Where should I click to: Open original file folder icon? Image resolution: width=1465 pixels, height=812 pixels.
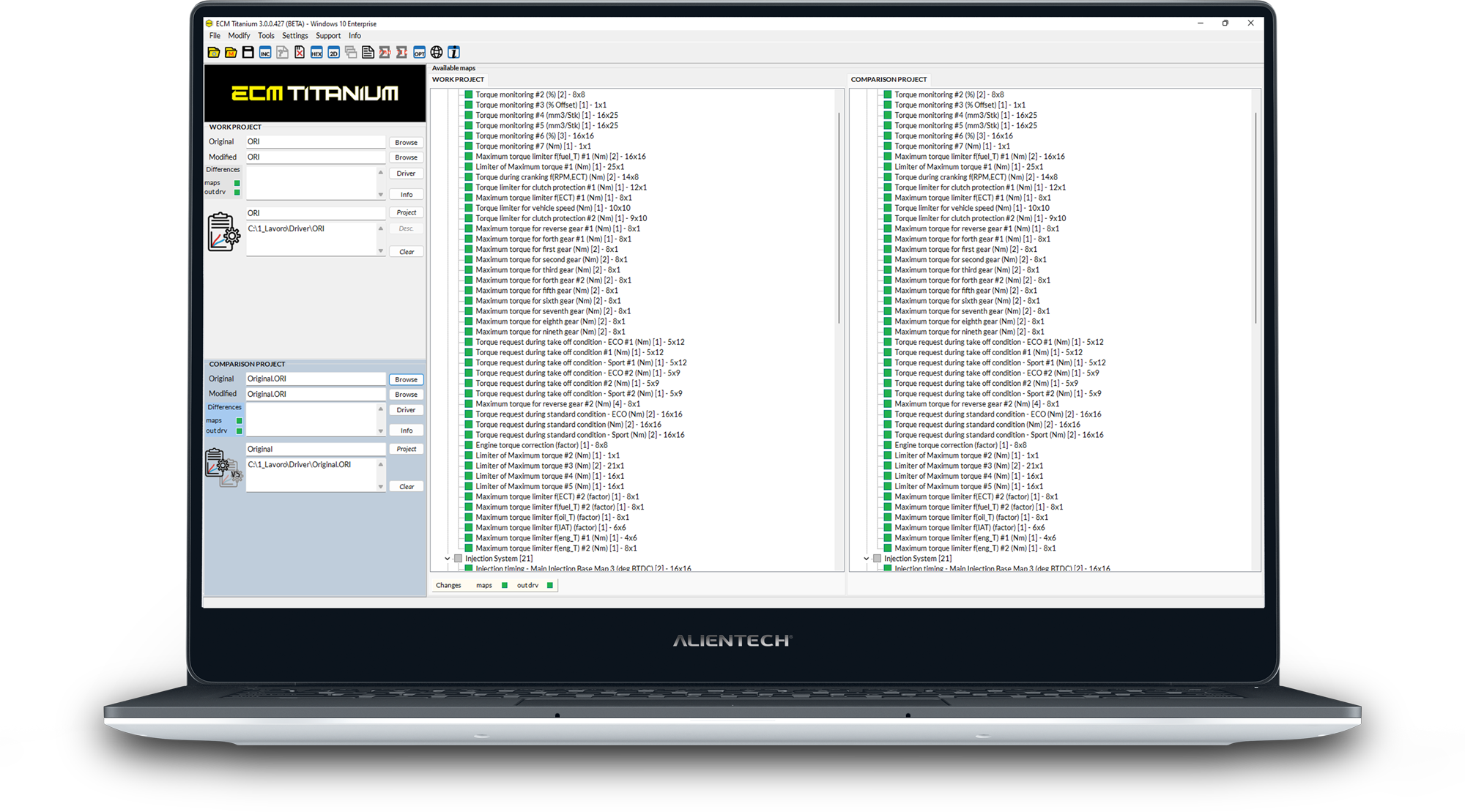[x=213, y=52]
